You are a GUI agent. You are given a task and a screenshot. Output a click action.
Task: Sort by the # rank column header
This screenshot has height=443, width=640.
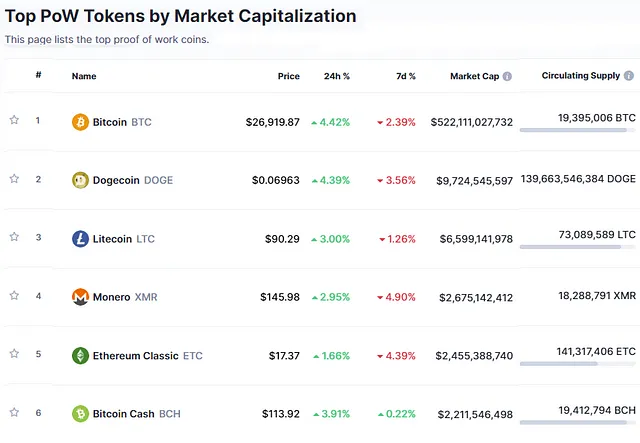pyautogui.click(x=38, y=75)
